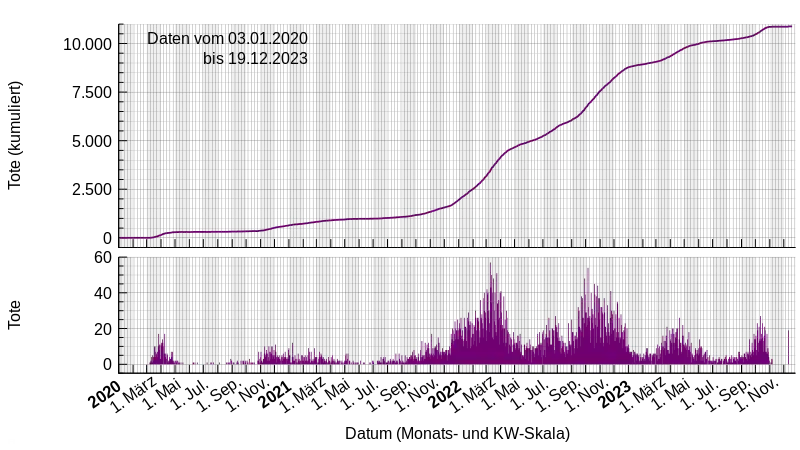This screenshot has height=450, width=800.
Task: Select the bold "2021" year label
Action: point(275,394)
